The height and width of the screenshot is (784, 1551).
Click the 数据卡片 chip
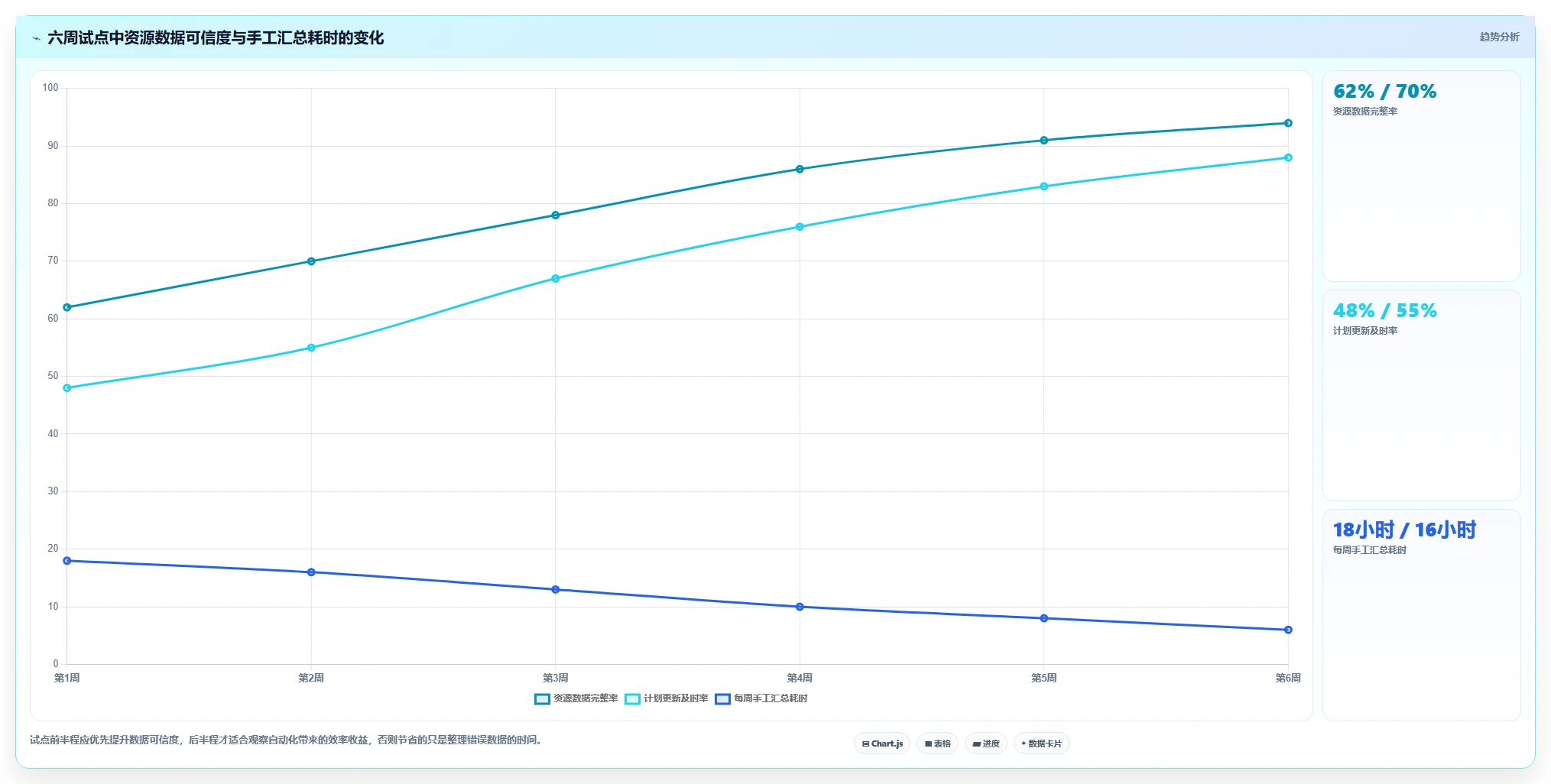pyautogui.click(x=1041, y=744)
